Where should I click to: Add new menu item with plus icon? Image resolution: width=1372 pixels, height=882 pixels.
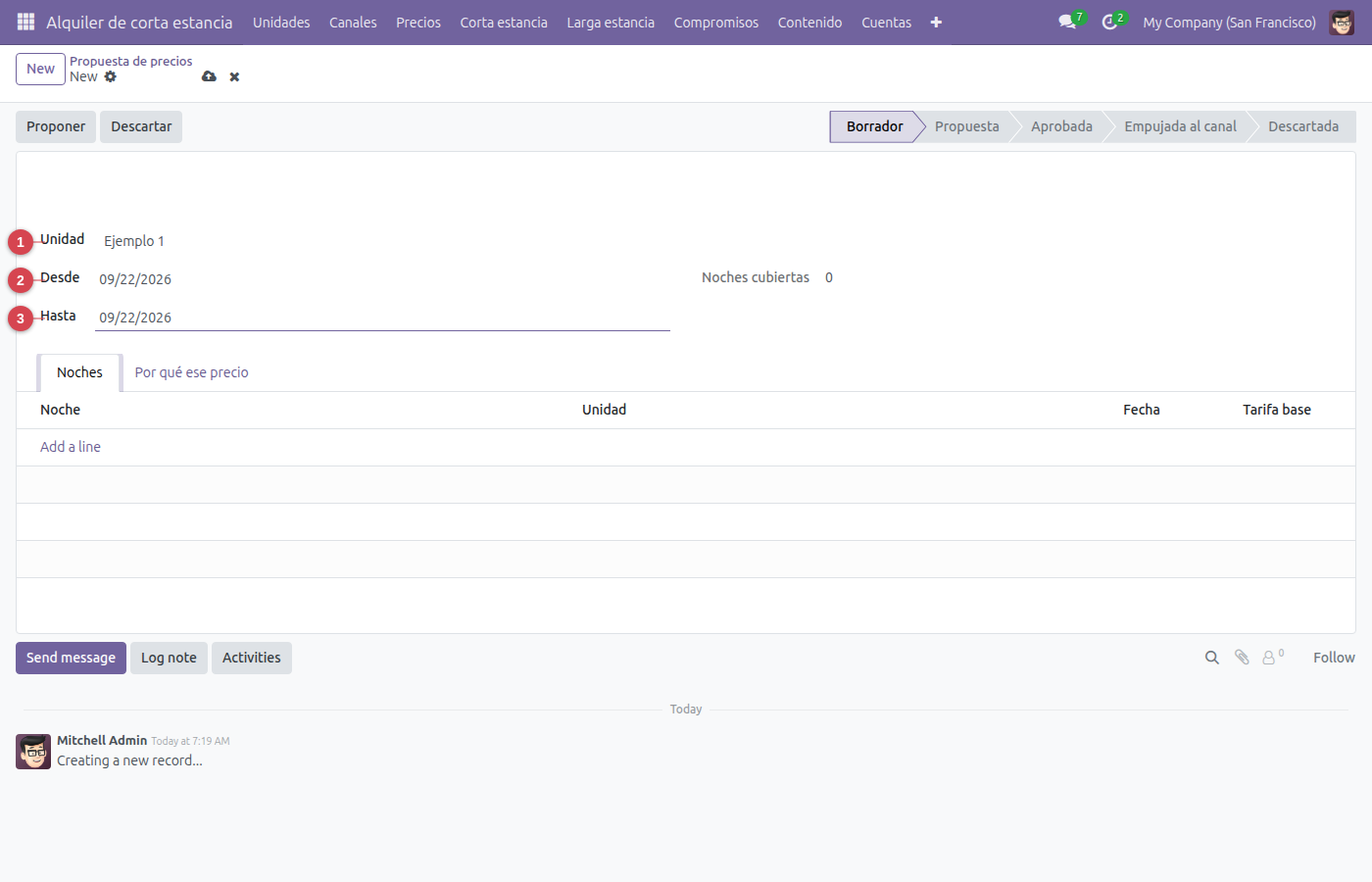click(x=936, y=22)
